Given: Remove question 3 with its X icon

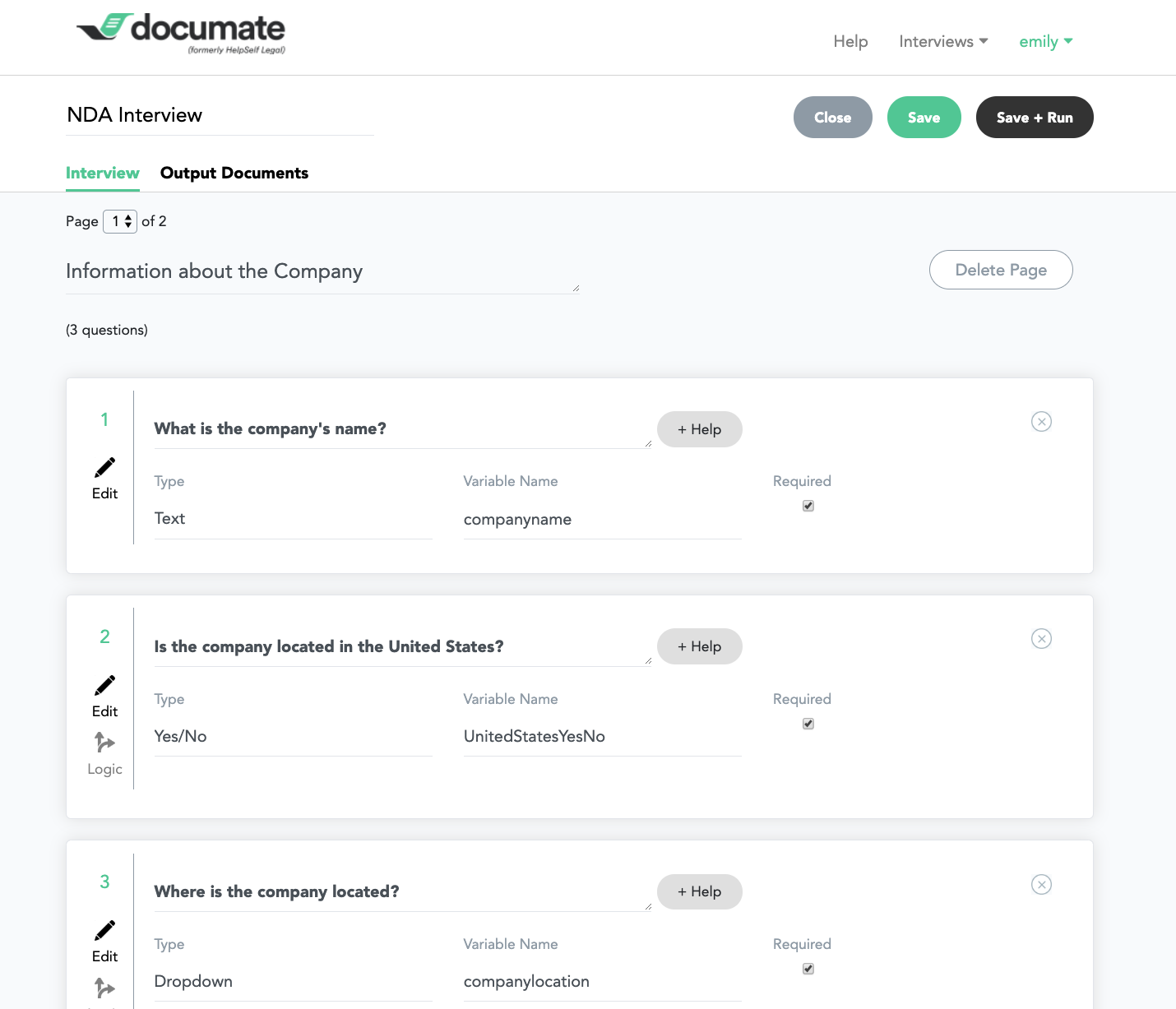Looking at the screenshot, I should (1041, 885).
